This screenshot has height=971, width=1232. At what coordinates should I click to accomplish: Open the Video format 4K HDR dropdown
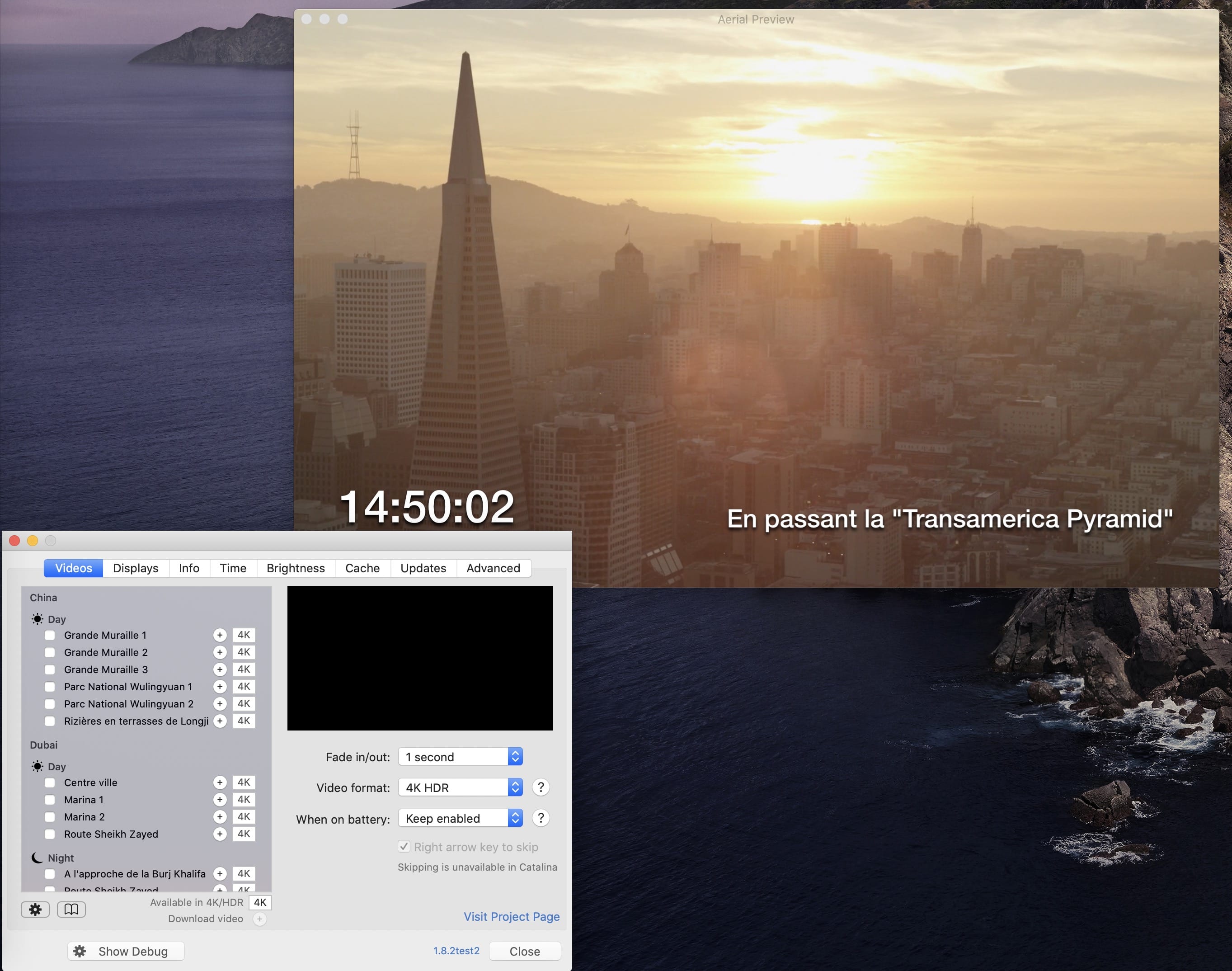click(x=460, y=787)
